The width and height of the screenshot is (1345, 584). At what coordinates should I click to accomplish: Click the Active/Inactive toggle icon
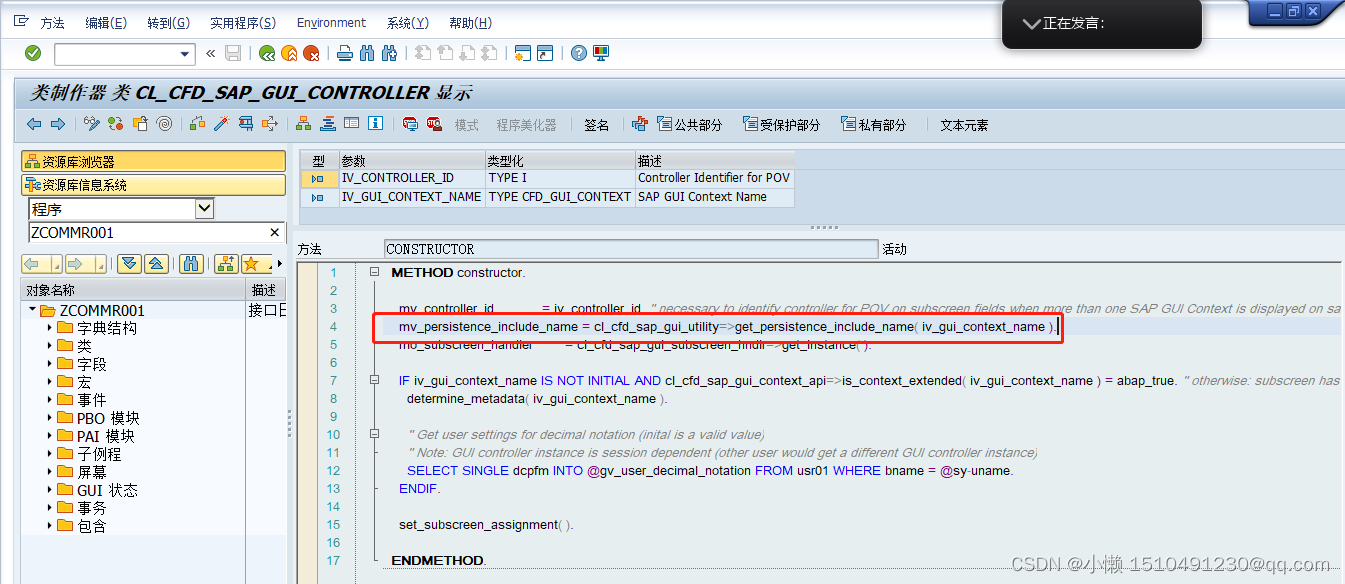click(116, 124)
